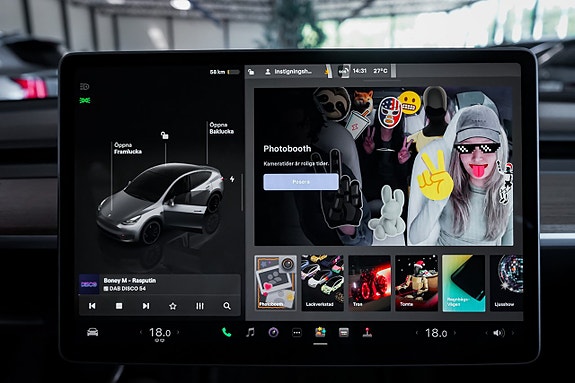Viewport: 575px width, 383px height.
Task: Open the front trunk (Öppna Framlucka)
Action: coord(128,148)
